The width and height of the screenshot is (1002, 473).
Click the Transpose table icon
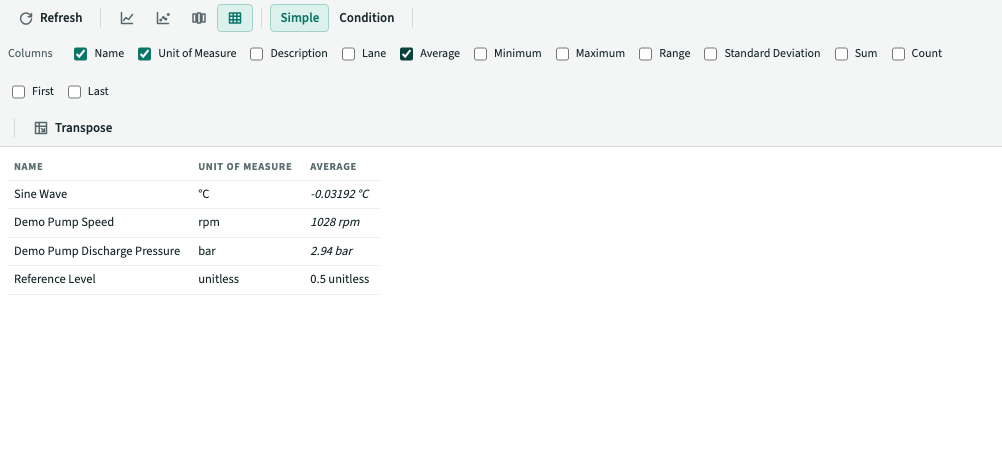41,128
